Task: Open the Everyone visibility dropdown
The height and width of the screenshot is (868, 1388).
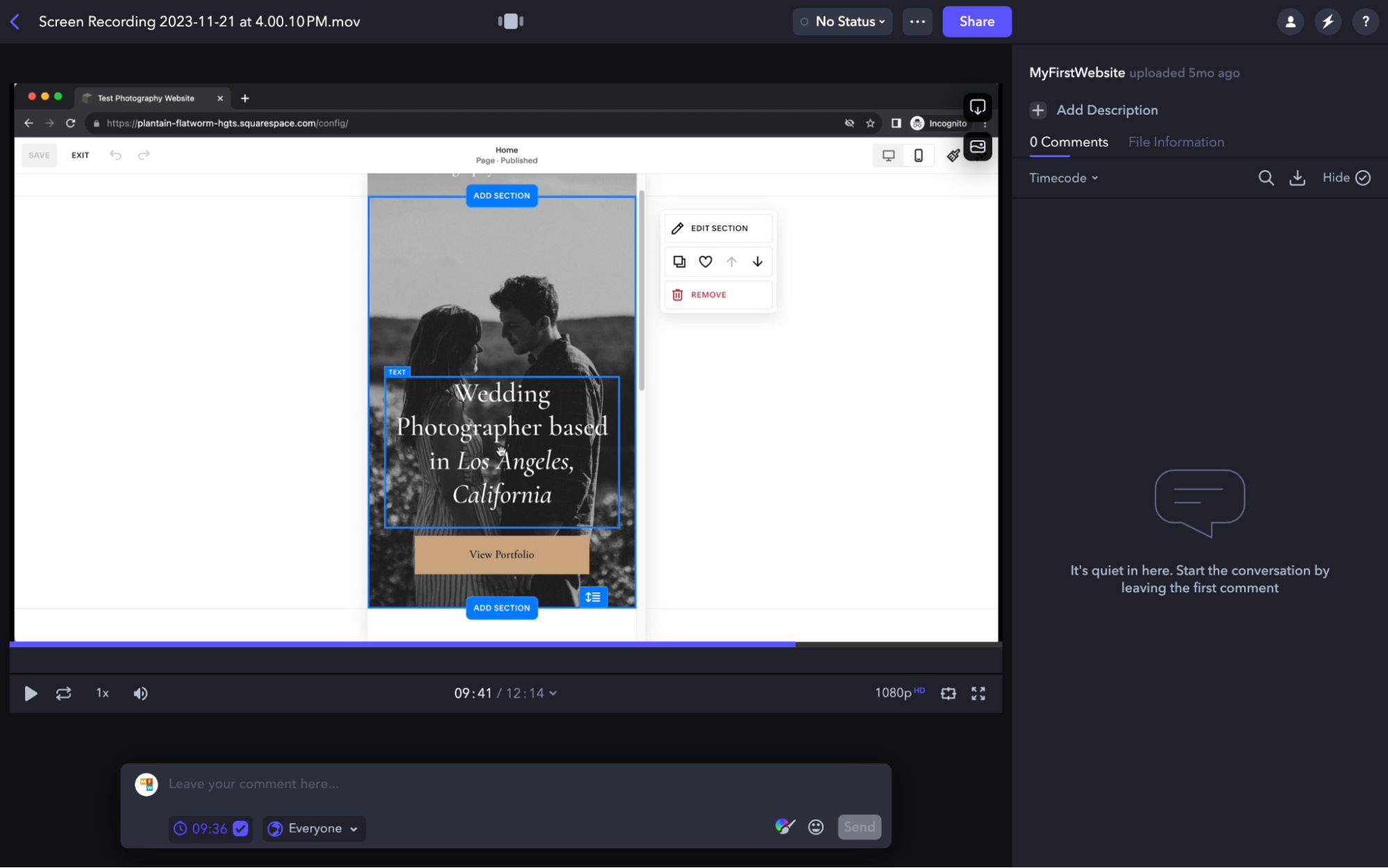Action: coord(314,828)
